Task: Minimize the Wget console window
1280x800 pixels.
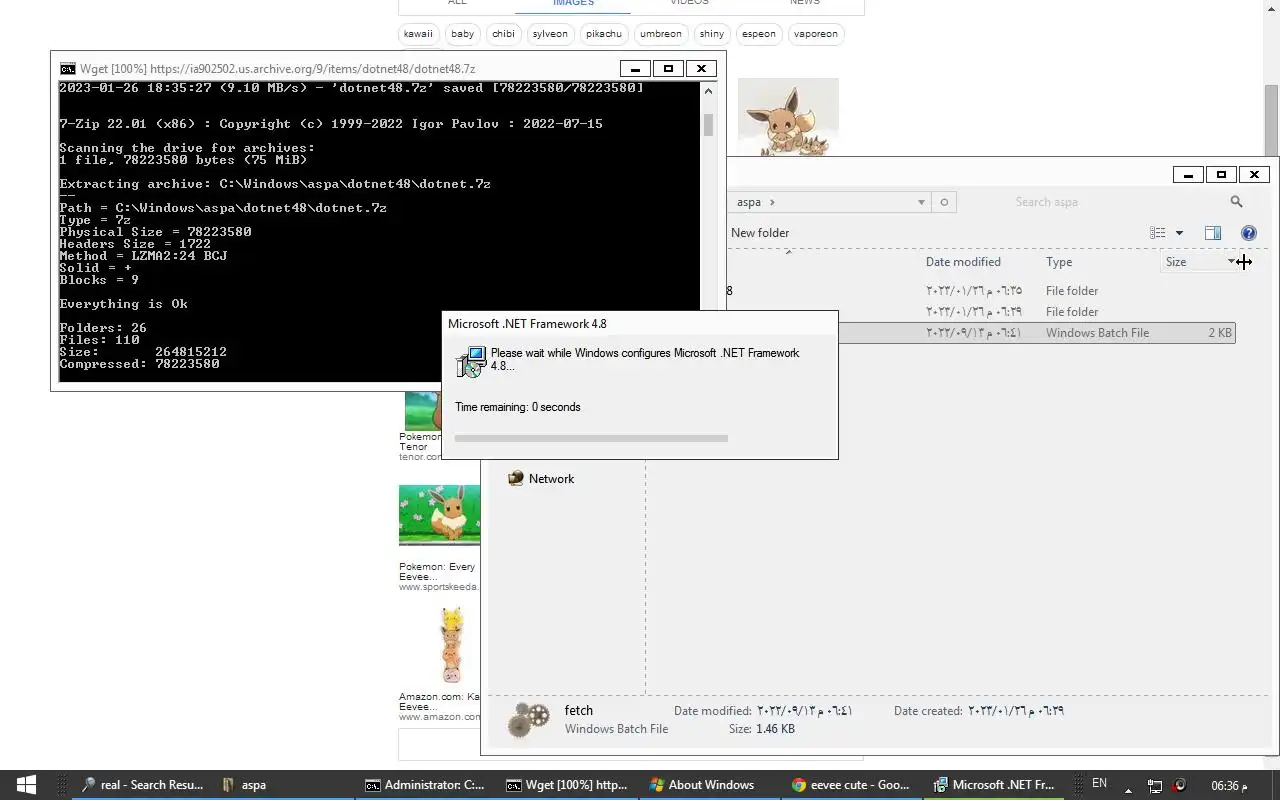Action: coord(635,68)
